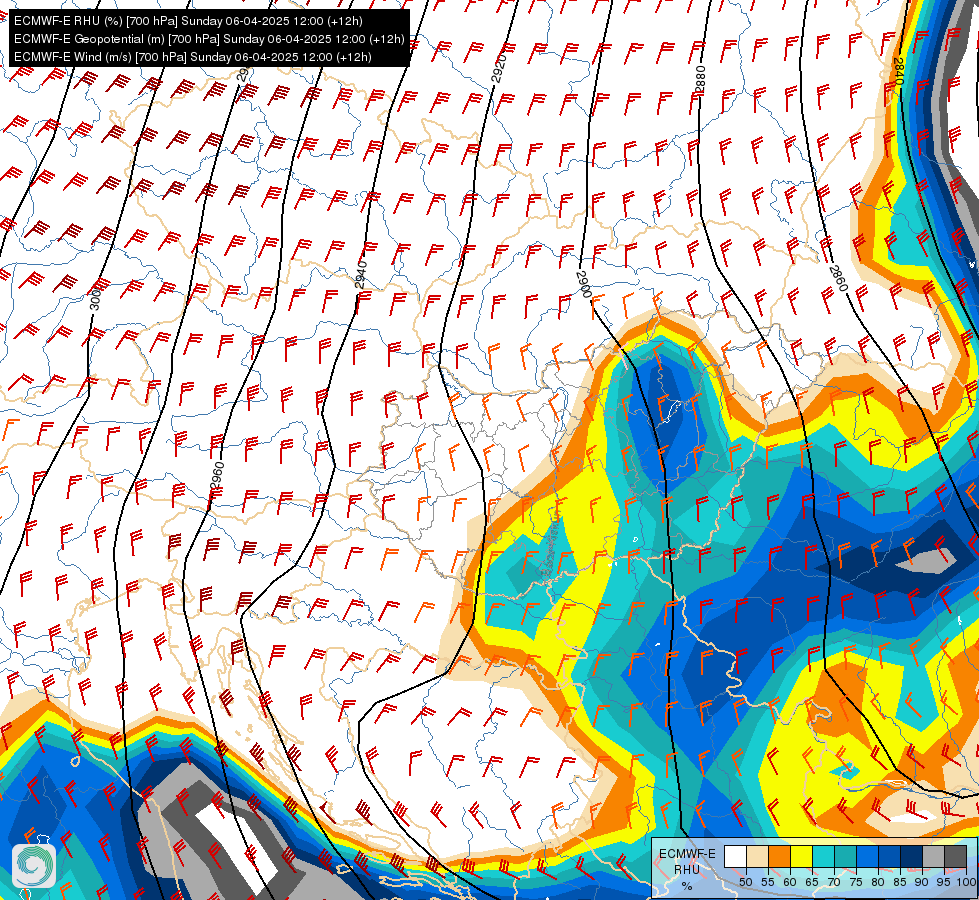Click the legend value label 50
Screen dimensions: 979x900
coord(745,882)
